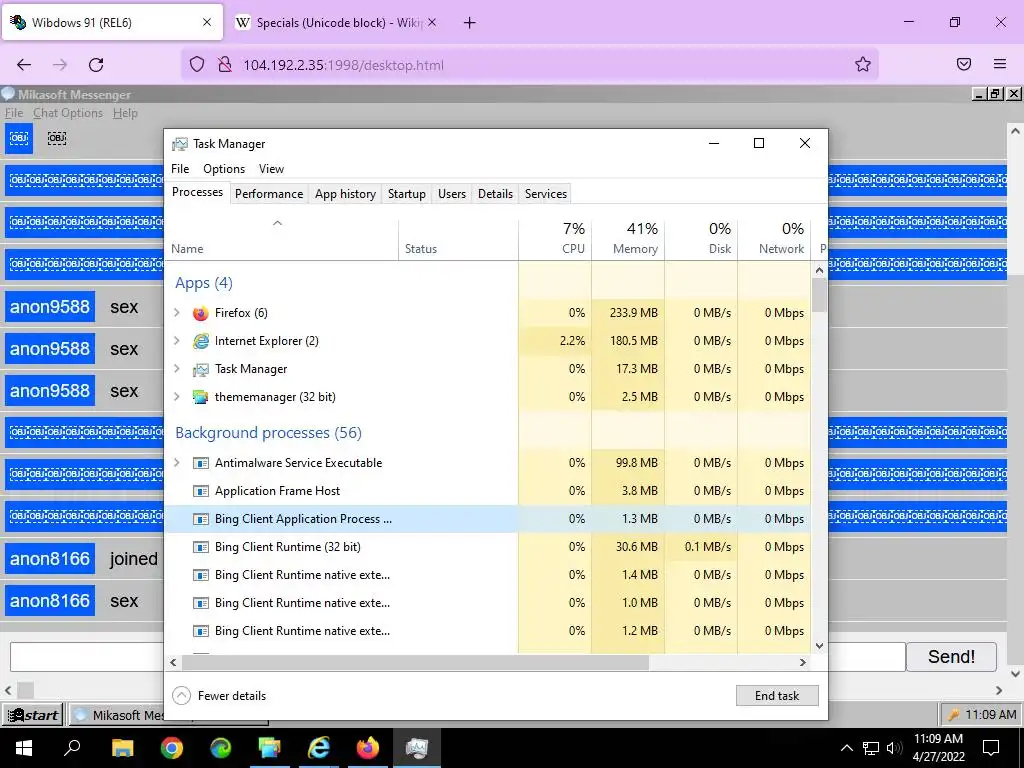1024x768 pixels.
Task: Click Send! in Mikasoft Messenger
Action: tap(952, 656)
